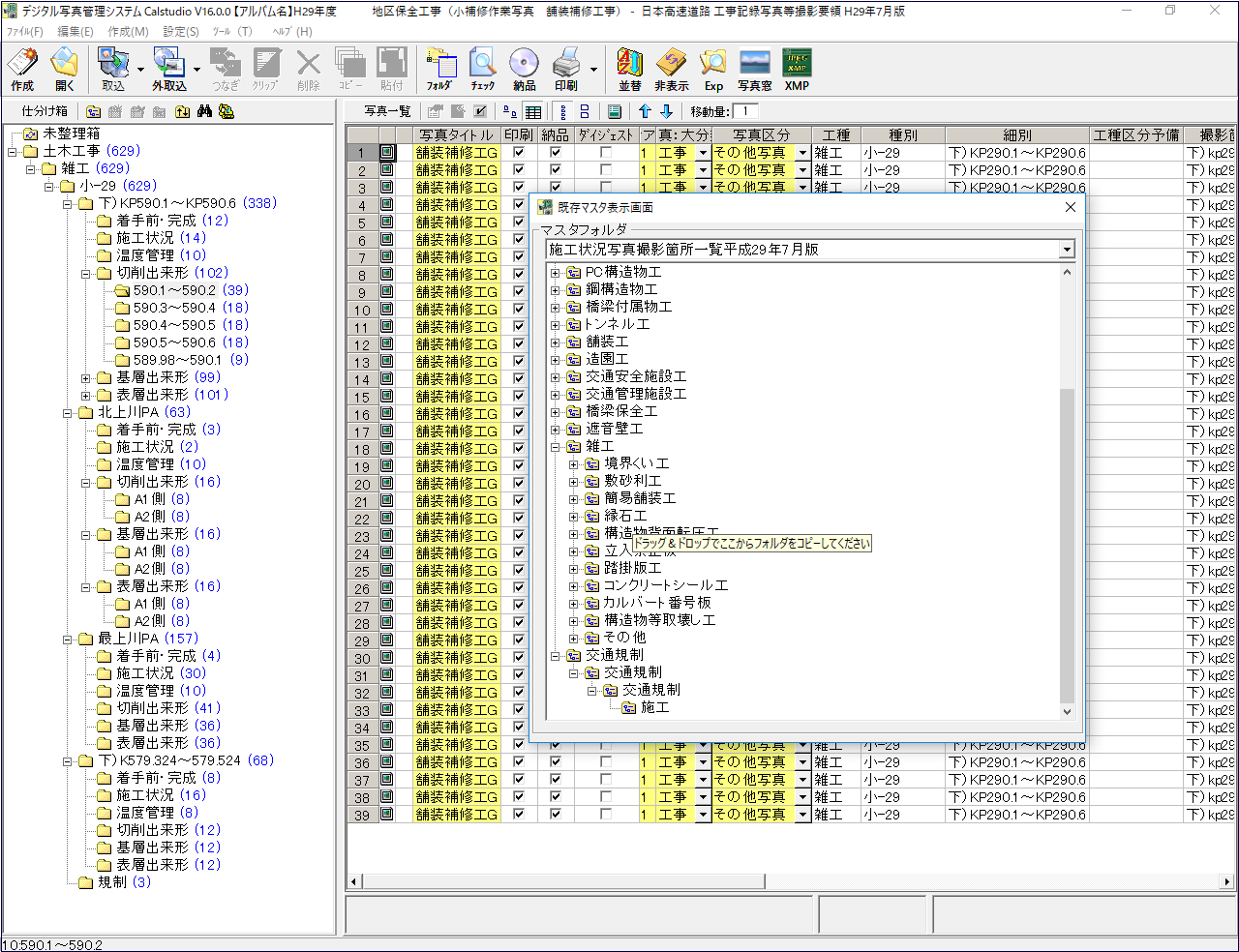The height and width of the screenshot is (952, 1239).
Task: Click the 印刷 printer icon
Action: pos(566,70)
